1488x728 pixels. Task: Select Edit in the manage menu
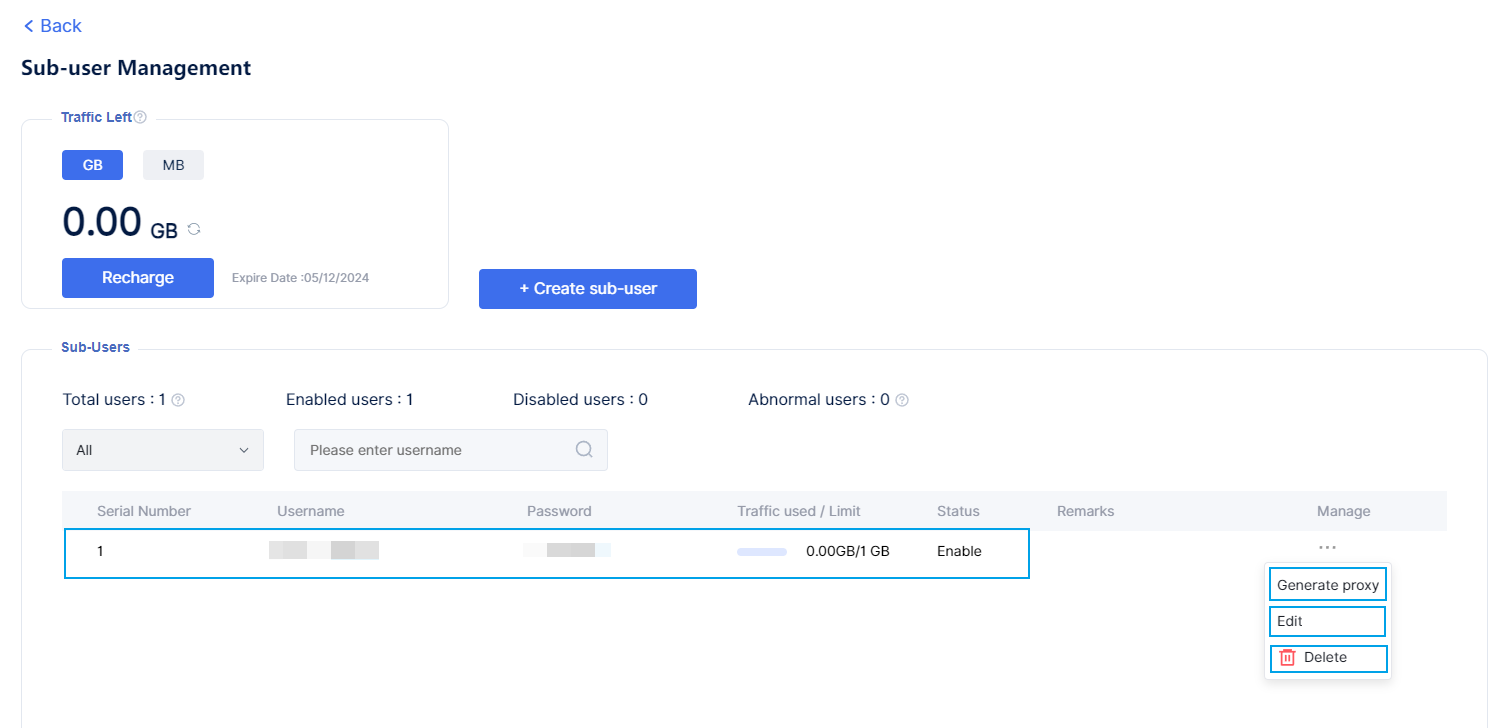(x=1327, y=621)
